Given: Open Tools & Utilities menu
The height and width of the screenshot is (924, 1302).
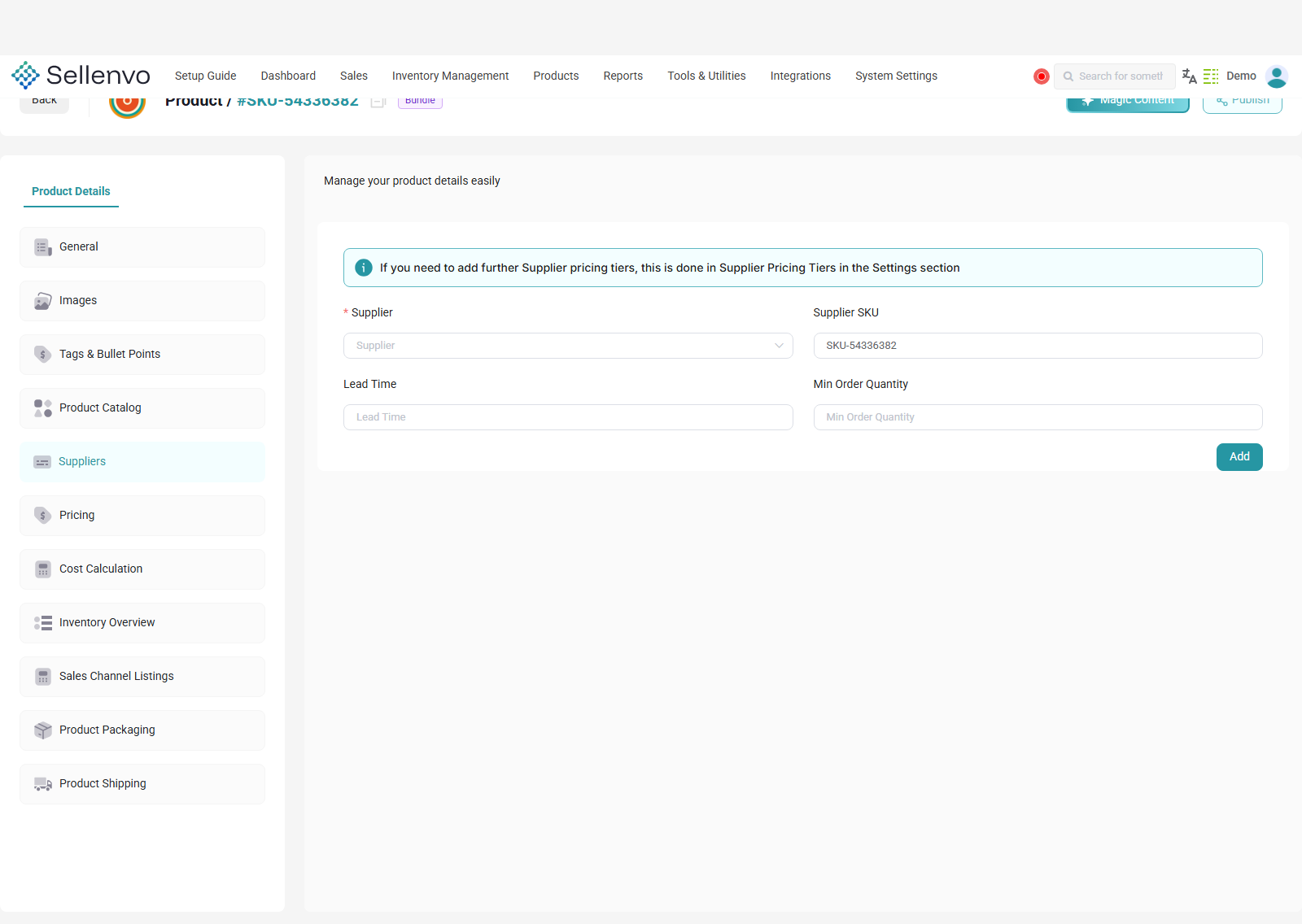Looking at the screenshot, I should [x=706, y=76].
